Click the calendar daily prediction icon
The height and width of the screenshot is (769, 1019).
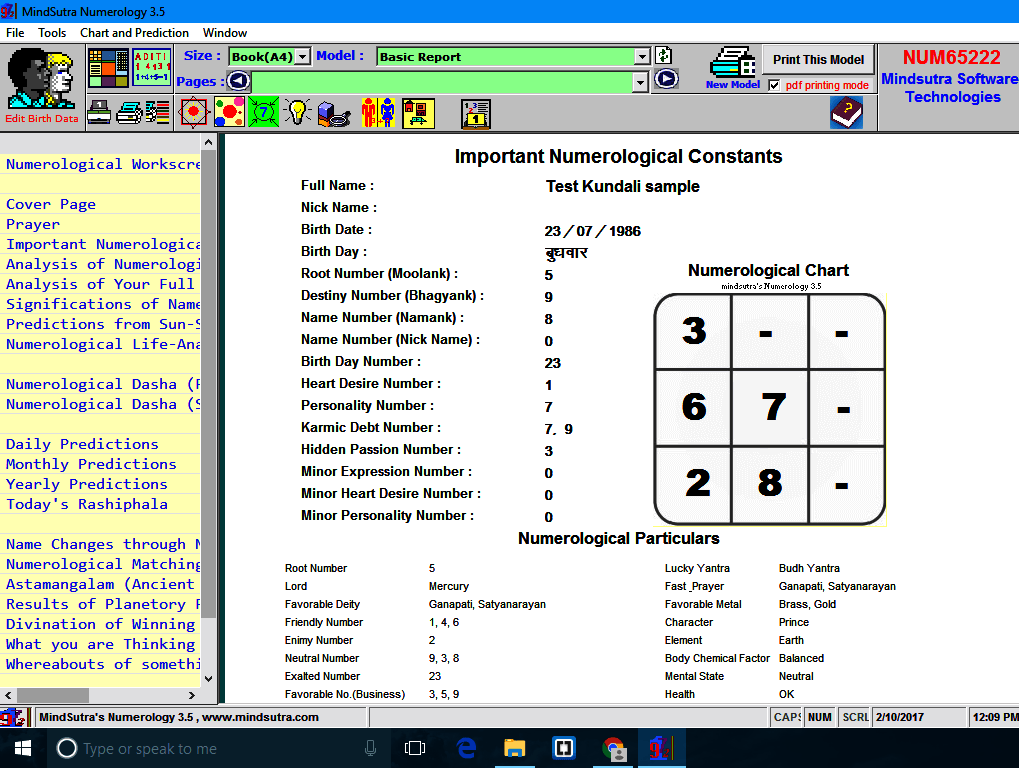(475, 113)
